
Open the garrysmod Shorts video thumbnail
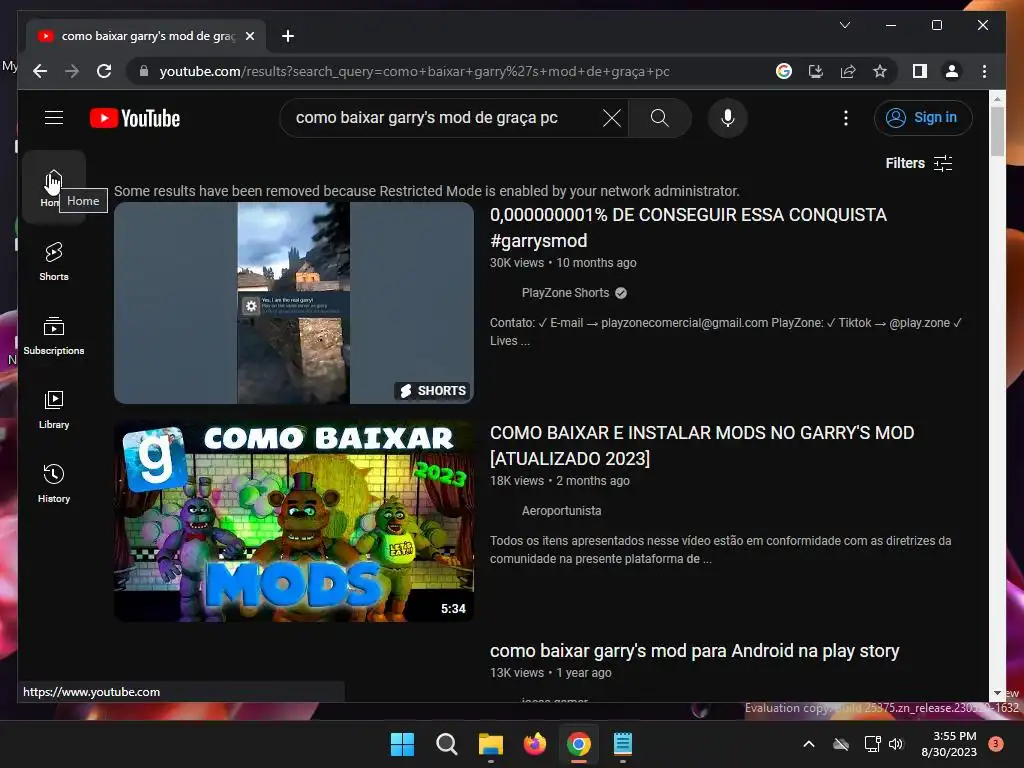[294, 303]
